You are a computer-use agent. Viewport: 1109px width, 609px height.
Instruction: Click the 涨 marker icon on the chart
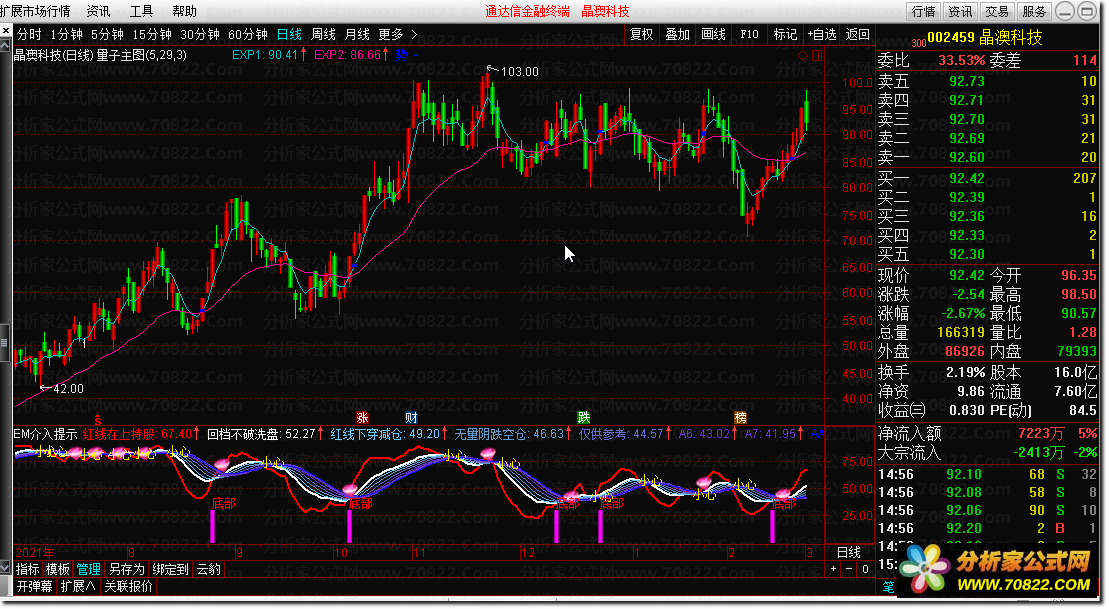(x=362, y=417)
